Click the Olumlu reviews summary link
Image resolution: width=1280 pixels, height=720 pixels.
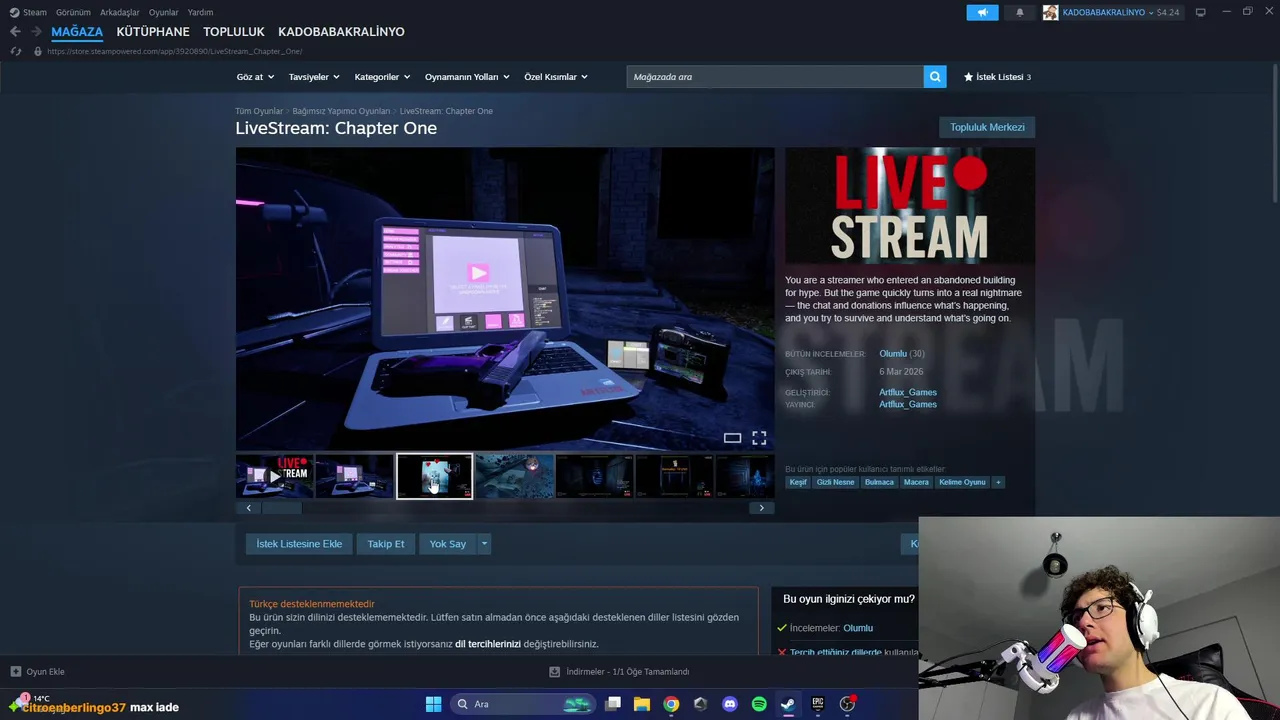pos(893,354)
